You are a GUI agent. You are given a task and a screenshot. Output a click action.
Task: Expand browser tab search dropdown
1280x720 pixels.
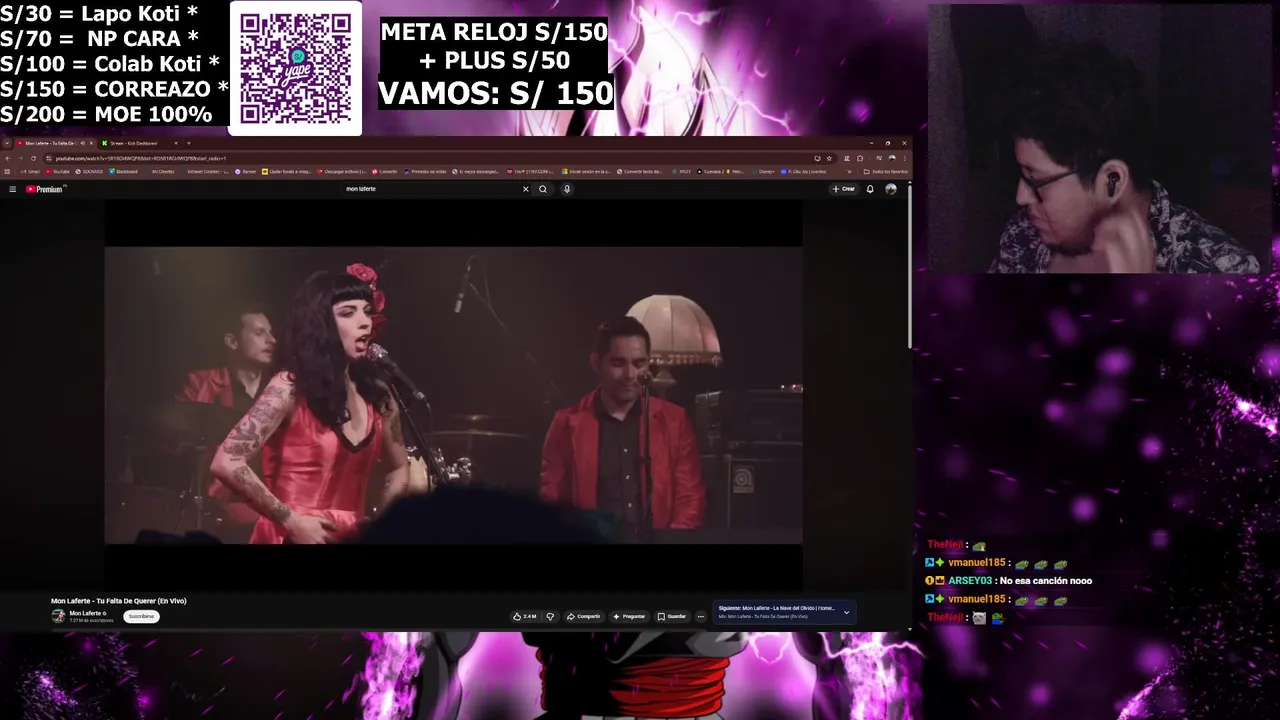pos(7,143)
